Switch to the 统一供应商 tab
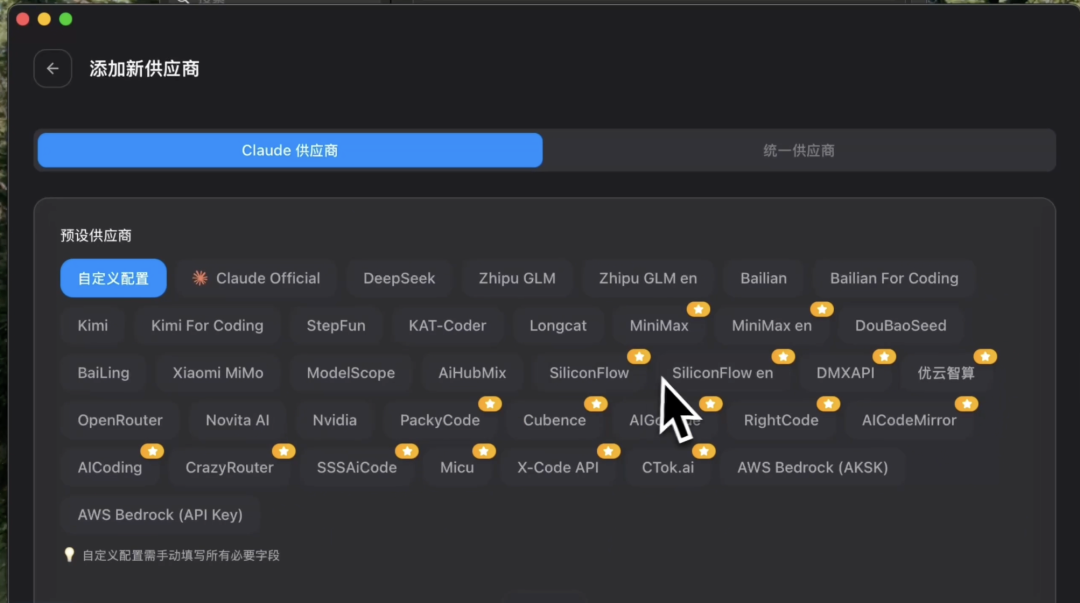Screen dimensions: 1080x603 pos(799,149)
